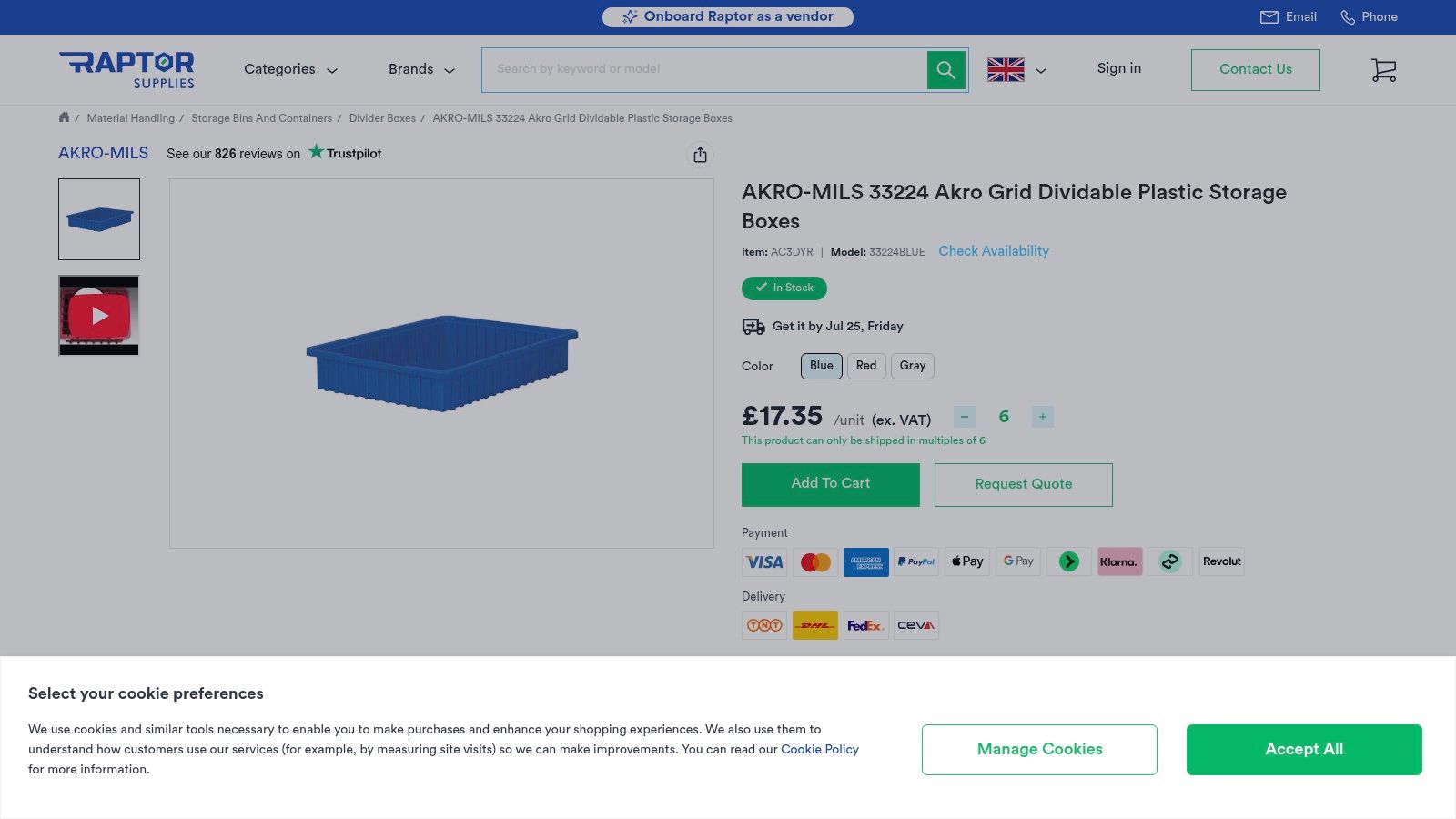Increase quantity with the plus stepper
This screenshot has height=819, width=1456.
click(x=1043, y=417)
